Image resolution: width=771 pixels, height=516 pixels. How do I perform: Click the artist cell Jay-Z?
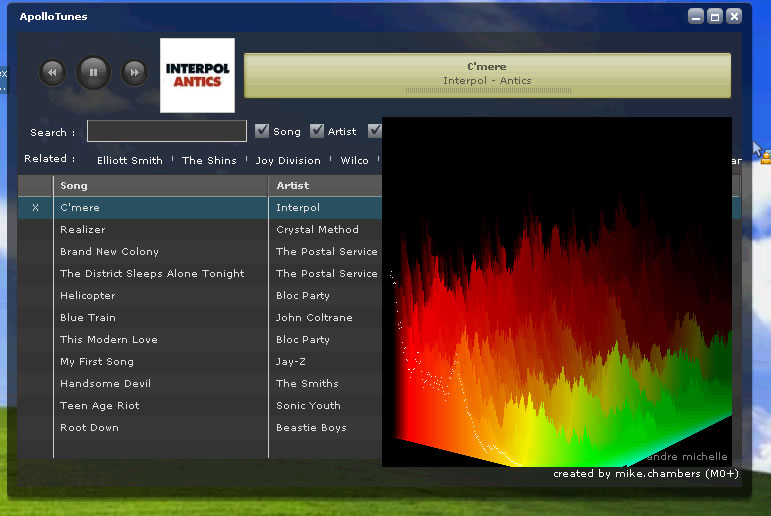[x=291, y=362]
